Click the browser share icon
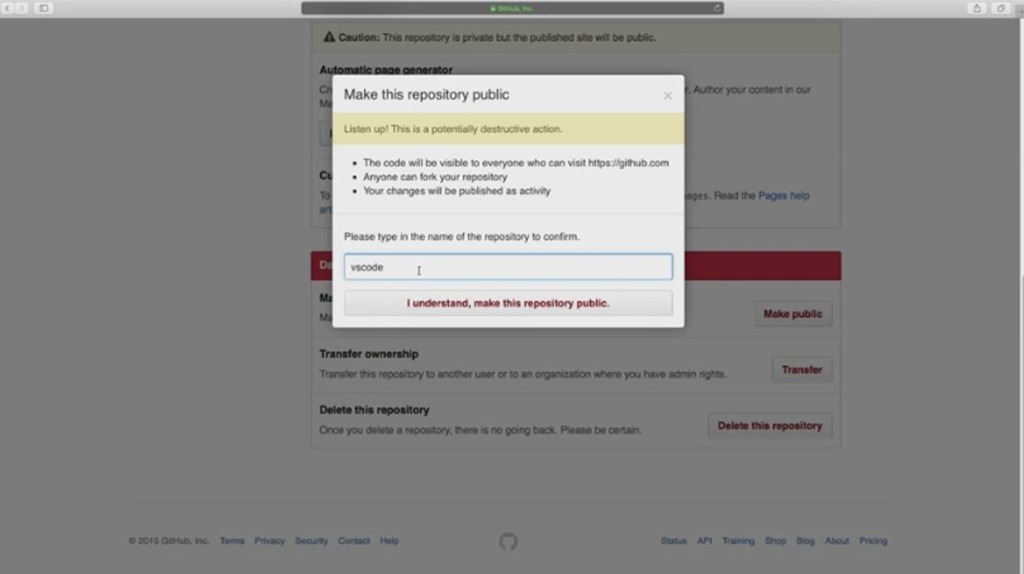 point(977,8)
